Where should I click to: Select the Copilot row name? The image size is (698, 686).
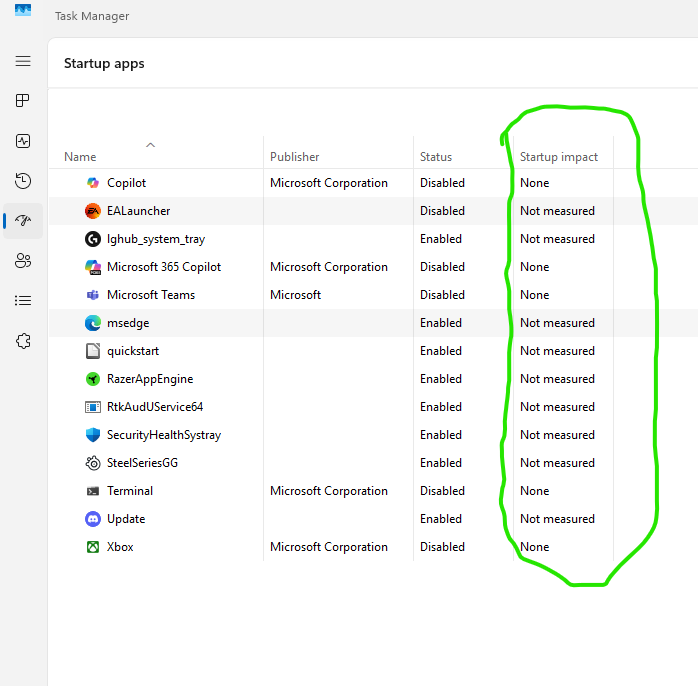click(x=126, y=183)
